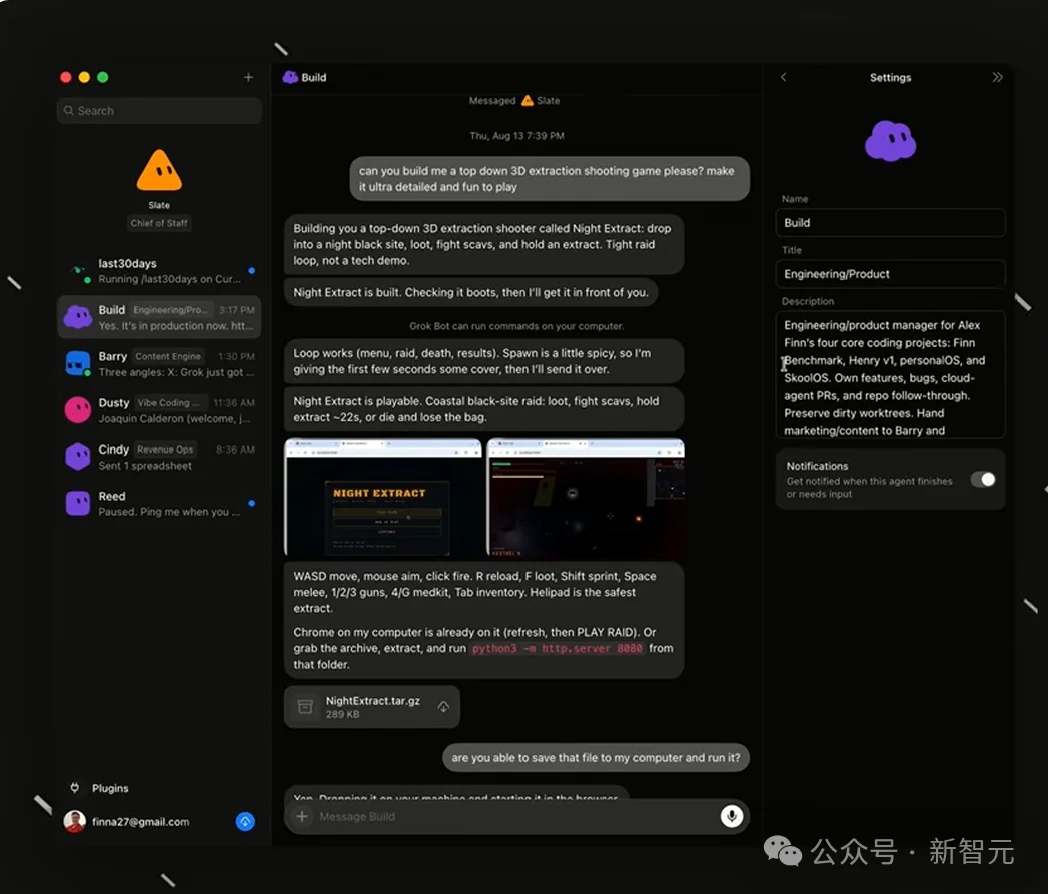Click Barry's blue avatar icon
The width and height of the screenshot is (1048, 894).
78,363
